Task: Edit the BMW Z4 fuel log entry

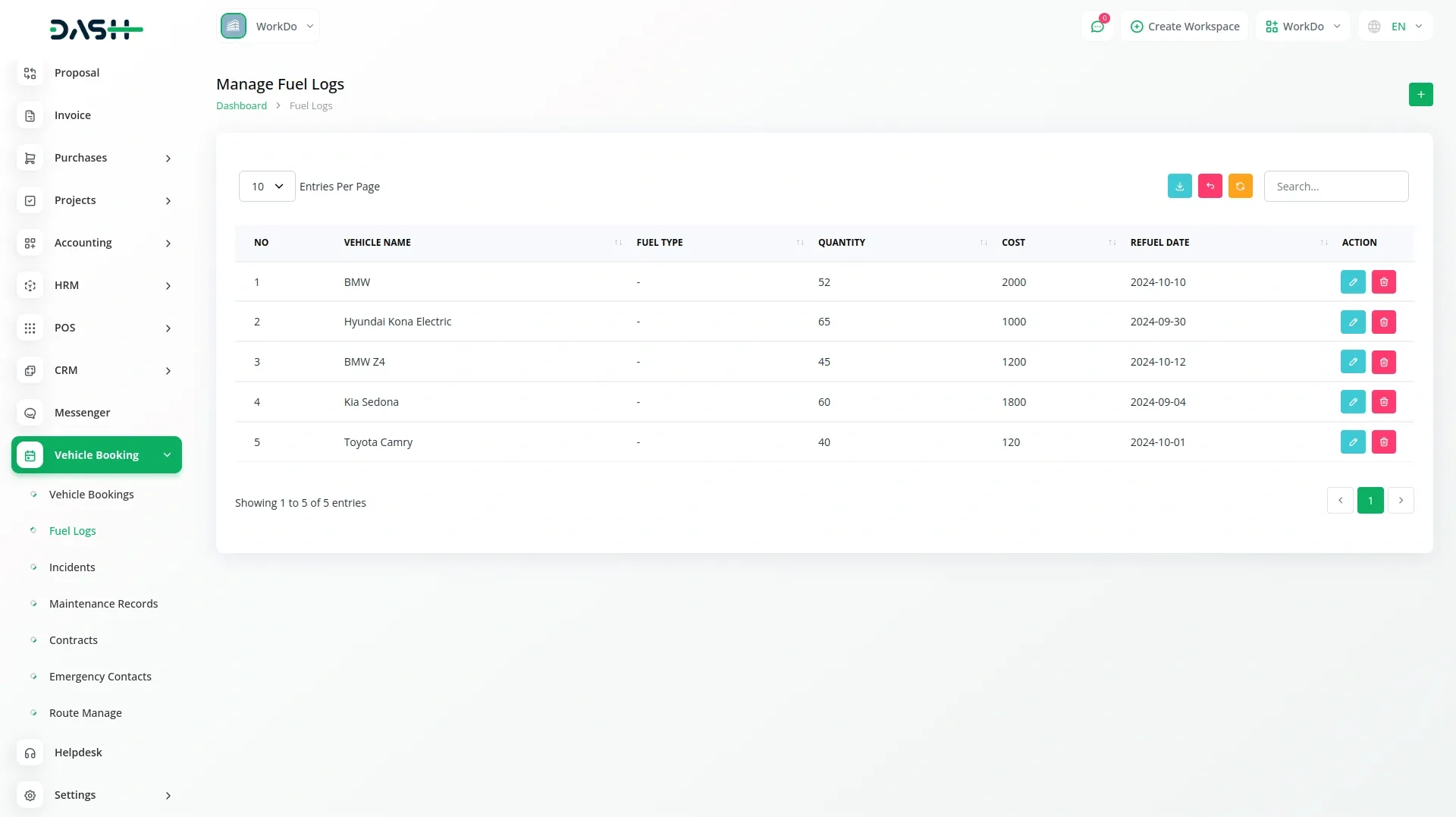Action: click(1353, 361)
